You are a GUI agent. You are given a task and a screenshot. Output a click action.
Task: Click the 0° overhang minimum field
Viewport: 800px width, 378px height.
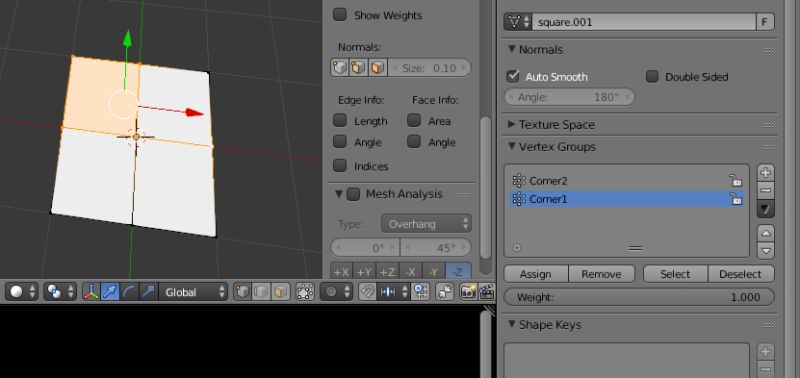[x=365, y=248]
